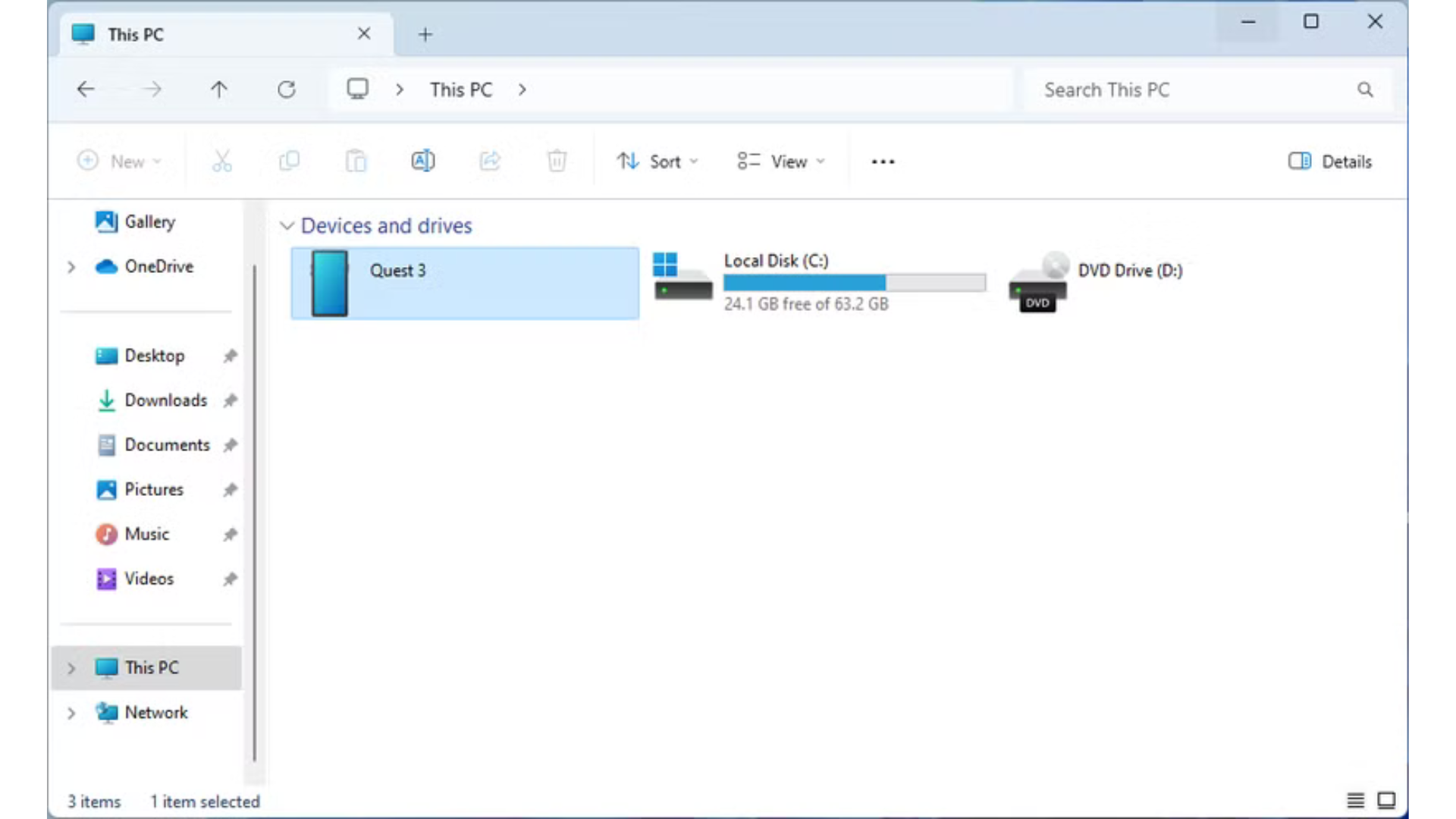Click the search magnifier icon
The height and width of the screenshot is (819, 1456).
point(1365,89)
